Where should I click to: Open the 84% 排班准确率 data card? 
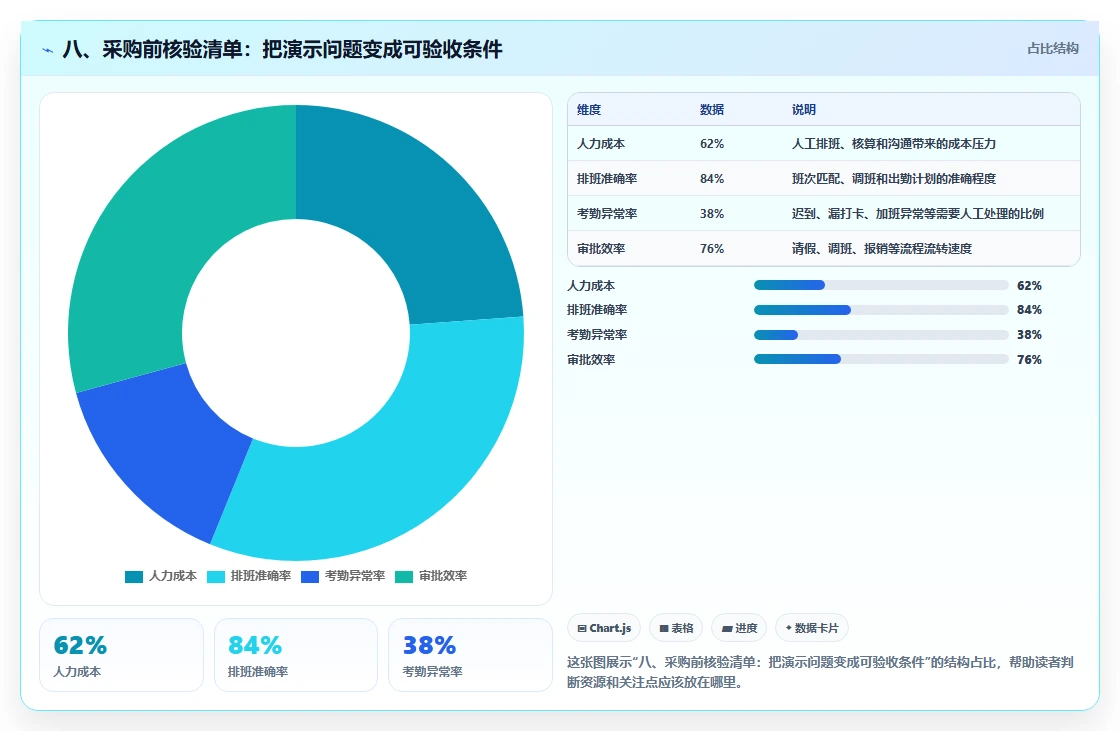(x=296, y=655)
